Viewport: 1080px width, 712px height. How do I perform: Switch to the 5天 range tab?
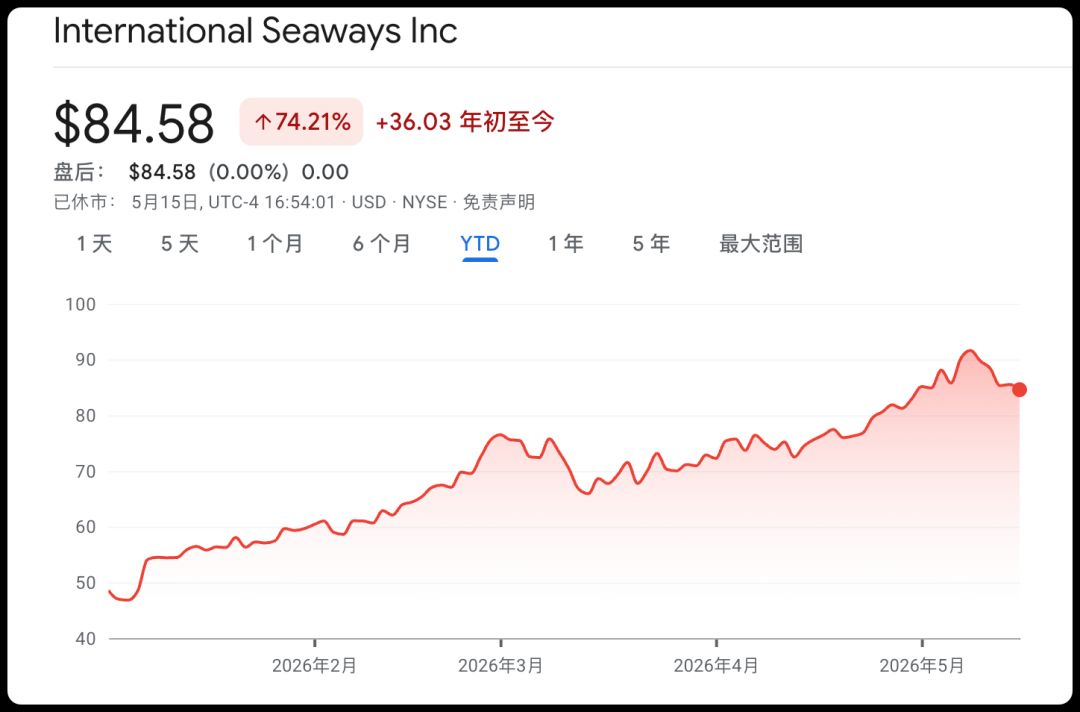[180, 244]
